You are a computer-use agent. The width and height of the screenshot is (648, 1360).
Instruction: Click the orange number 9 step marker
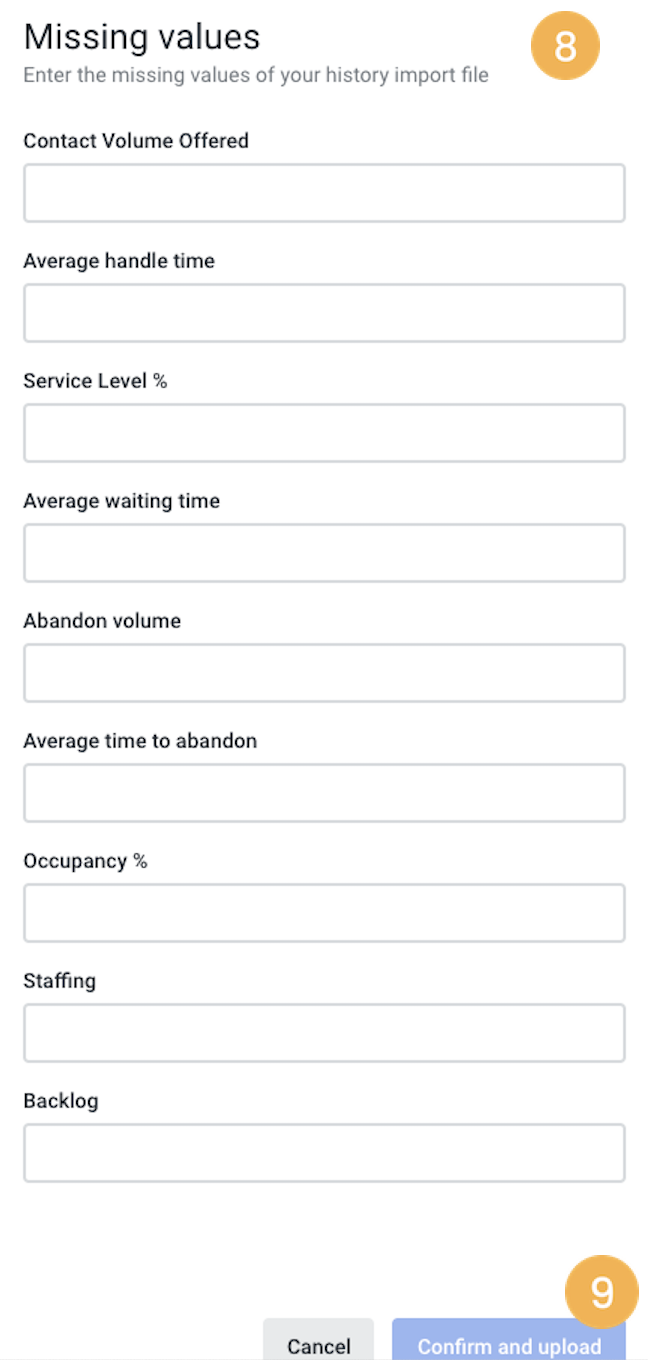[601, 1291]
